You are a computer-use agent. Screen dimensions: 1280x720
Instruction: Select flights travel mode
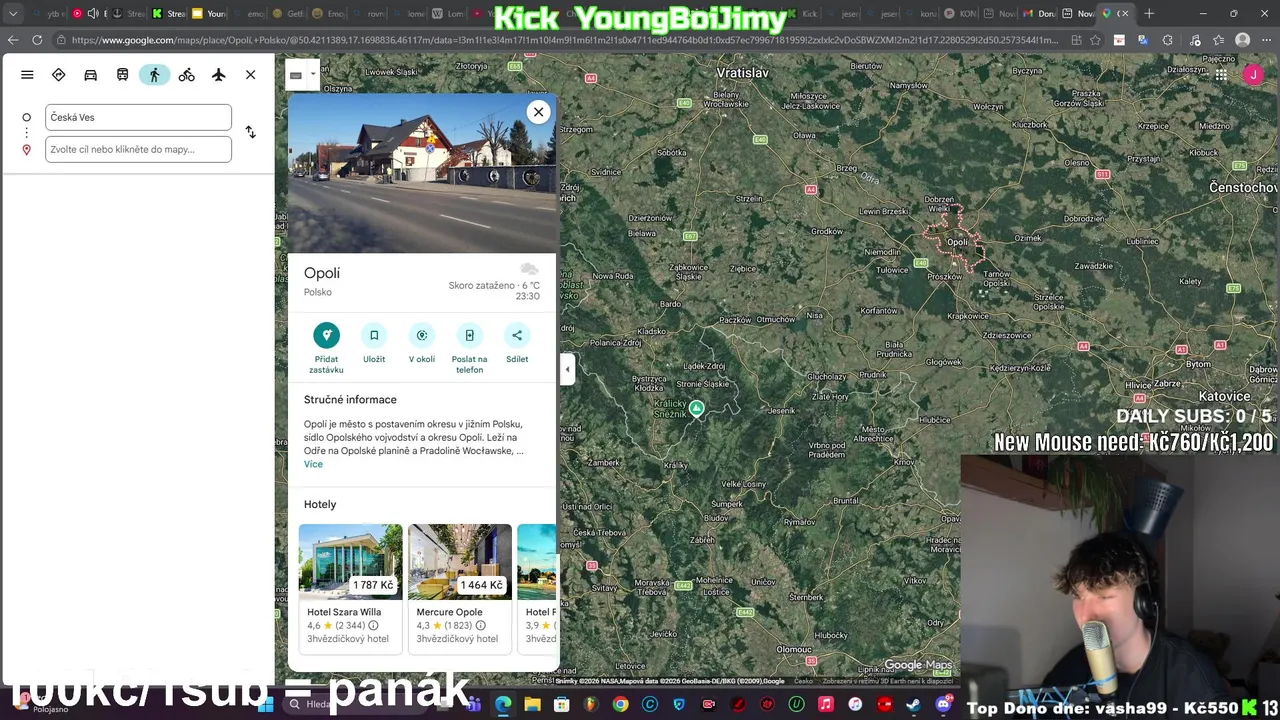[219, 75]
